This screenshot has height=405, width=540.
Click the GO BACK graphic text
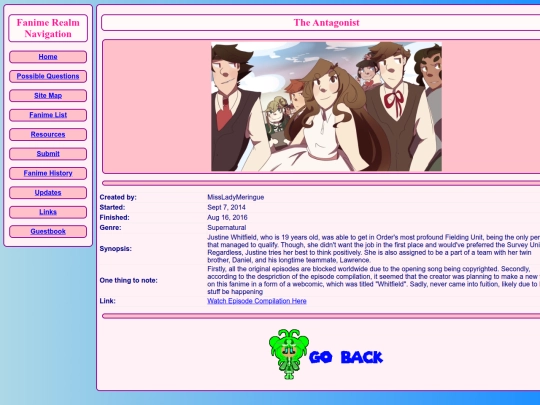click(x=346, y=357)
